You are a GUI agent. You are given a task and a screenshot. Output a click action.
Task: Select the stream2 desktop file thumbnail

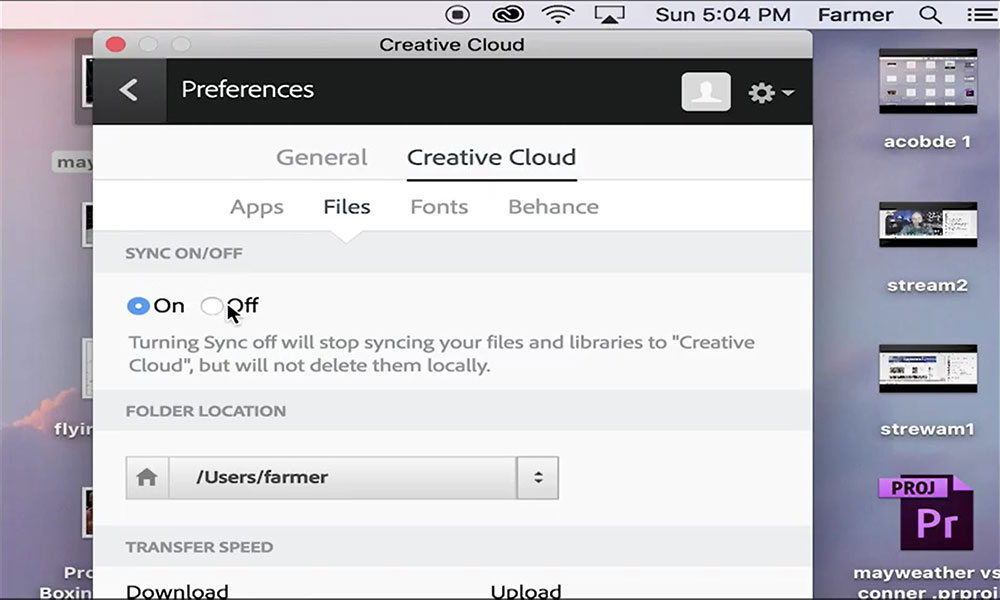coord(927,224)
